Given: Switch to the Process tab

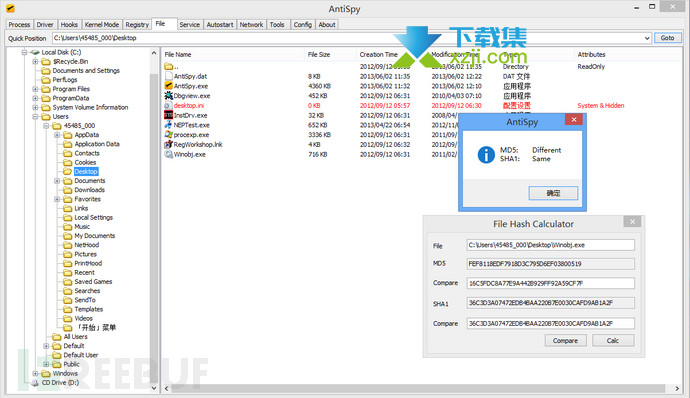Looking at the screenshot, I should pos(19,25).
